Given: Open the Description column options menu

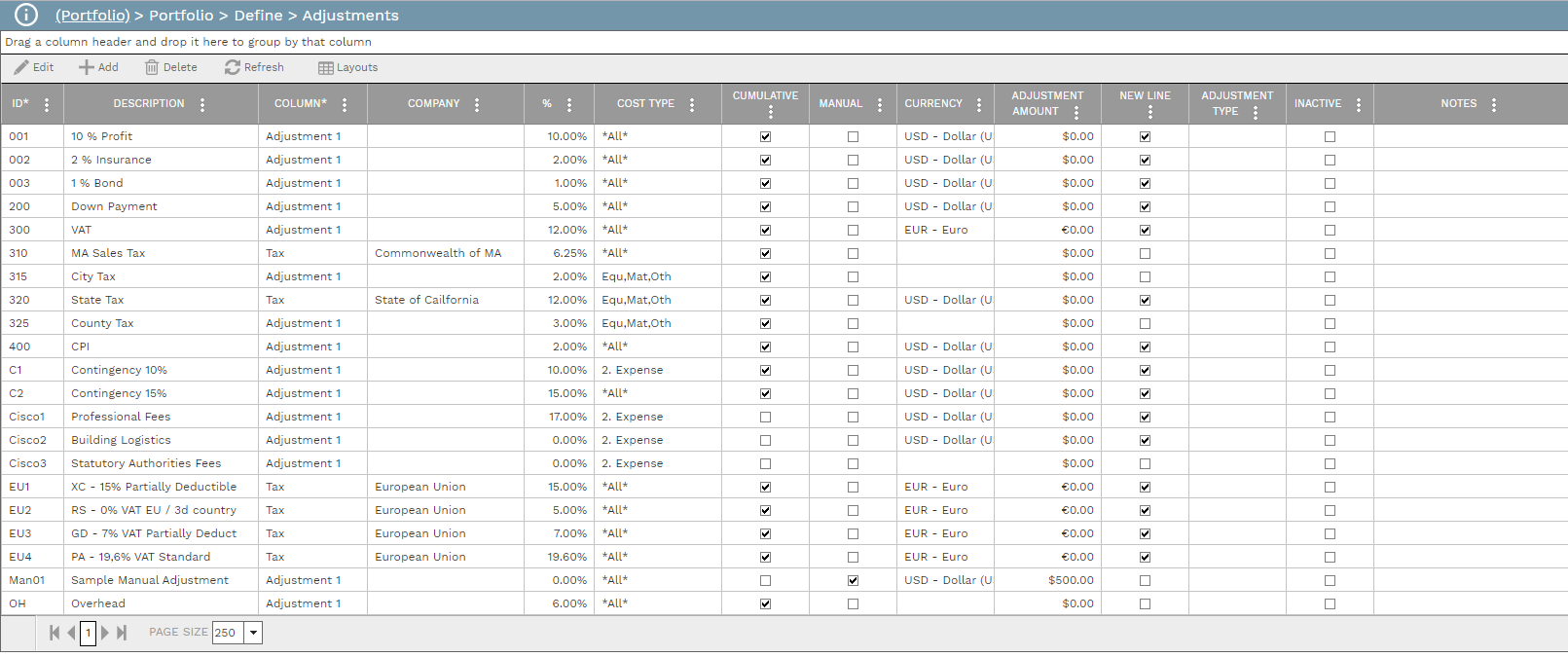Looking at the screenshot, I should point(202,104).
